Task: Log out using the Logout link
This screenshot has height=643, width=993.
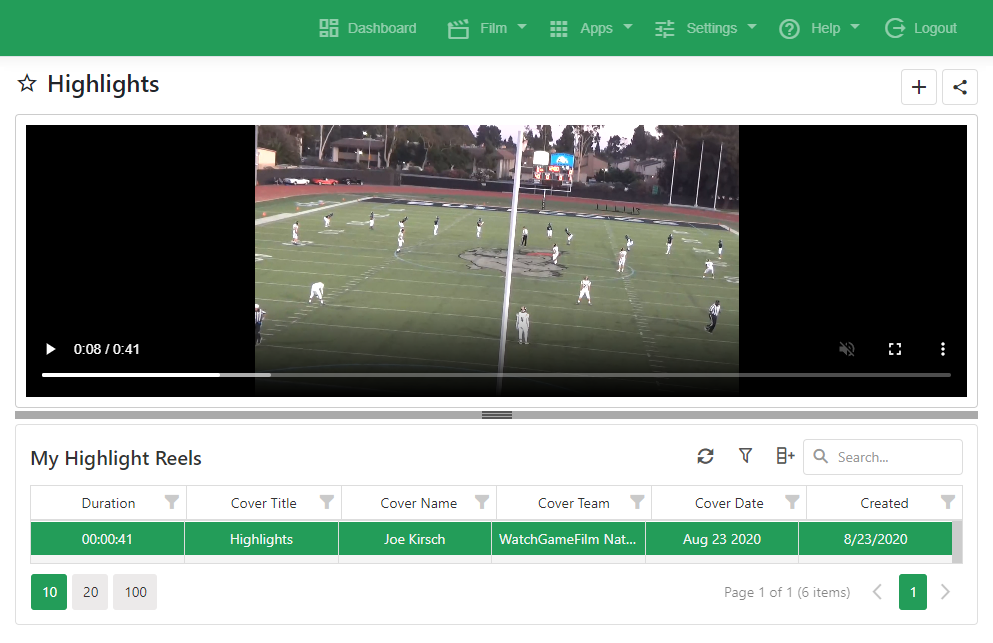Action: coord(922,28)
